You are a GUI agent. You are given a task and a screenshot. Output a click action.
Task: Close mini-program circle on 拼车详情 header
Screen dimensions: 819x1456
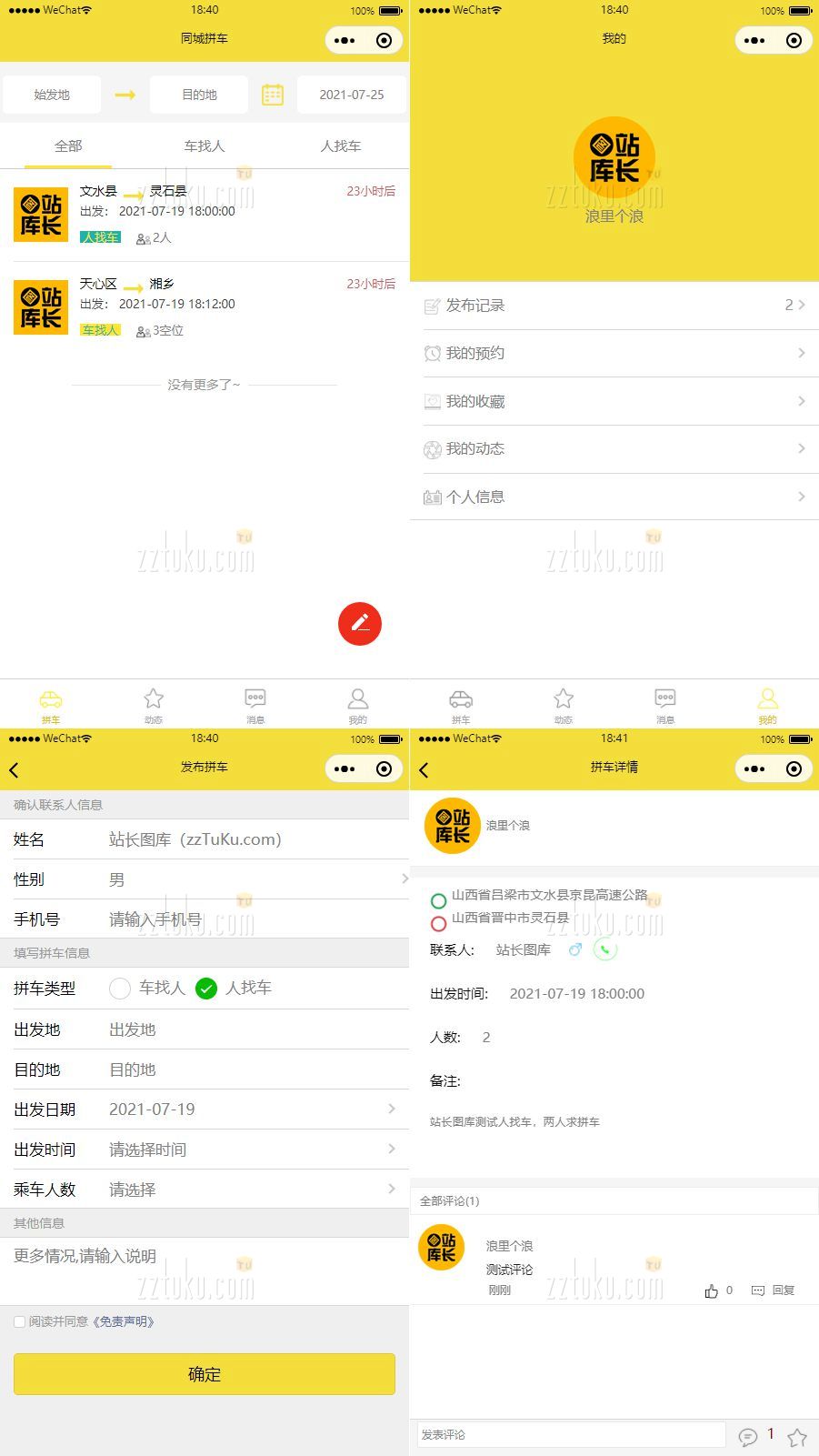click(794, 768)
